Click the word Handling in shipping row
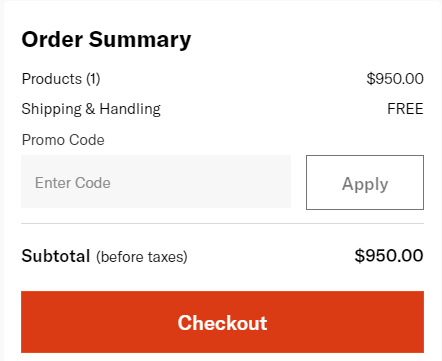 click(130, 109)
